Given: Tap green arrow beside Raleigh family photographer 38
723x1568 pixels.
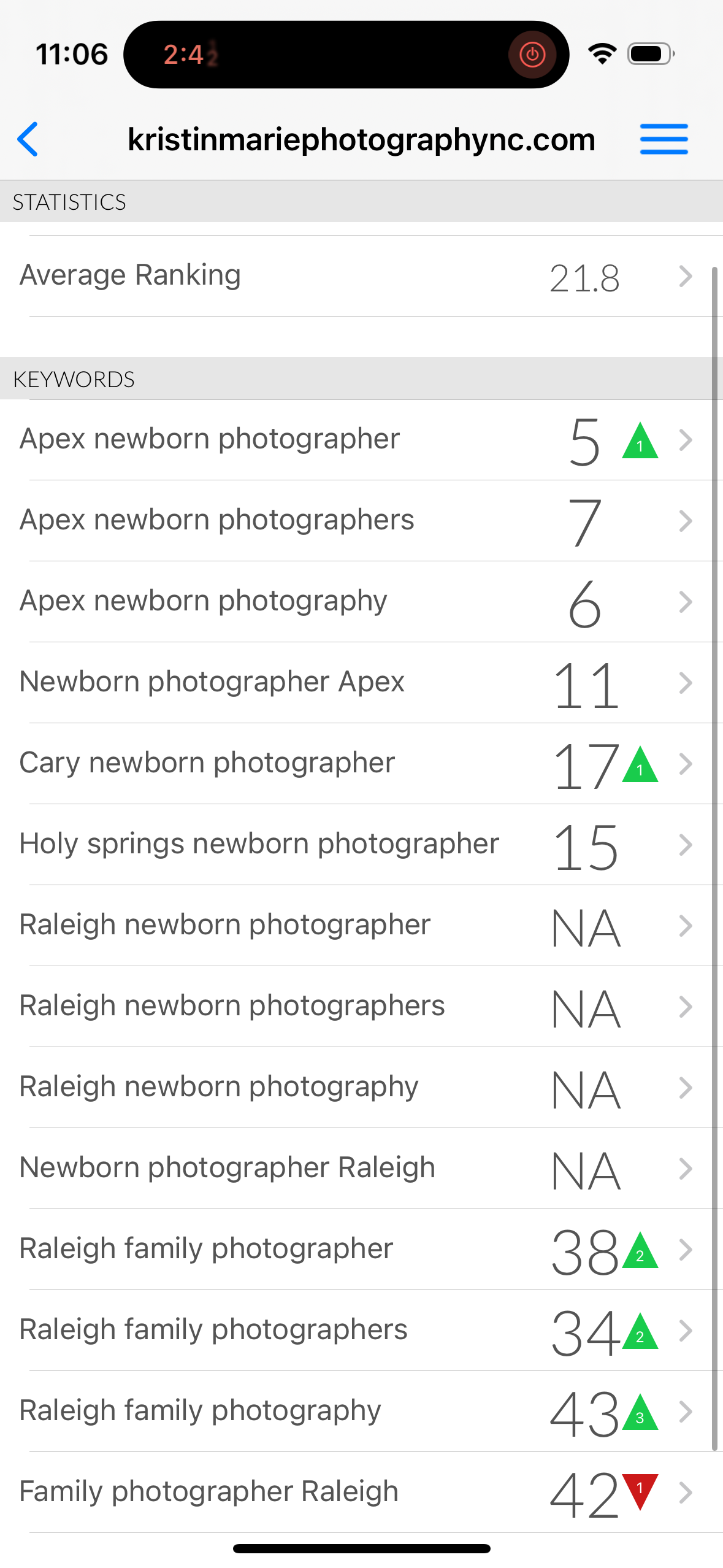Looking at the screenshot, I should click(x=640, y=1251).
